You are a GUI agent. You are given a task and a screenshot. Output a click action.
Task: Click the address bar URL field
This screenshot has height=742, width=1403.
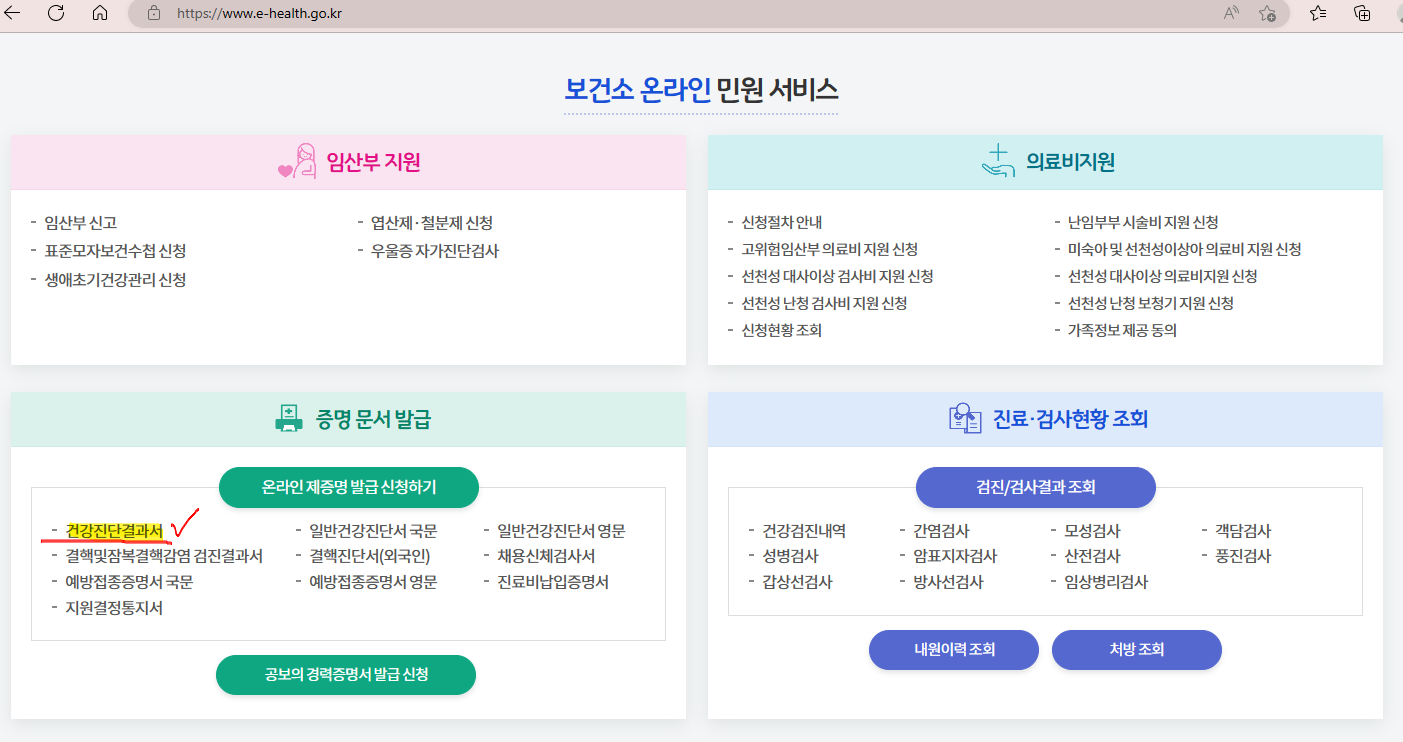tap(600, 14)
